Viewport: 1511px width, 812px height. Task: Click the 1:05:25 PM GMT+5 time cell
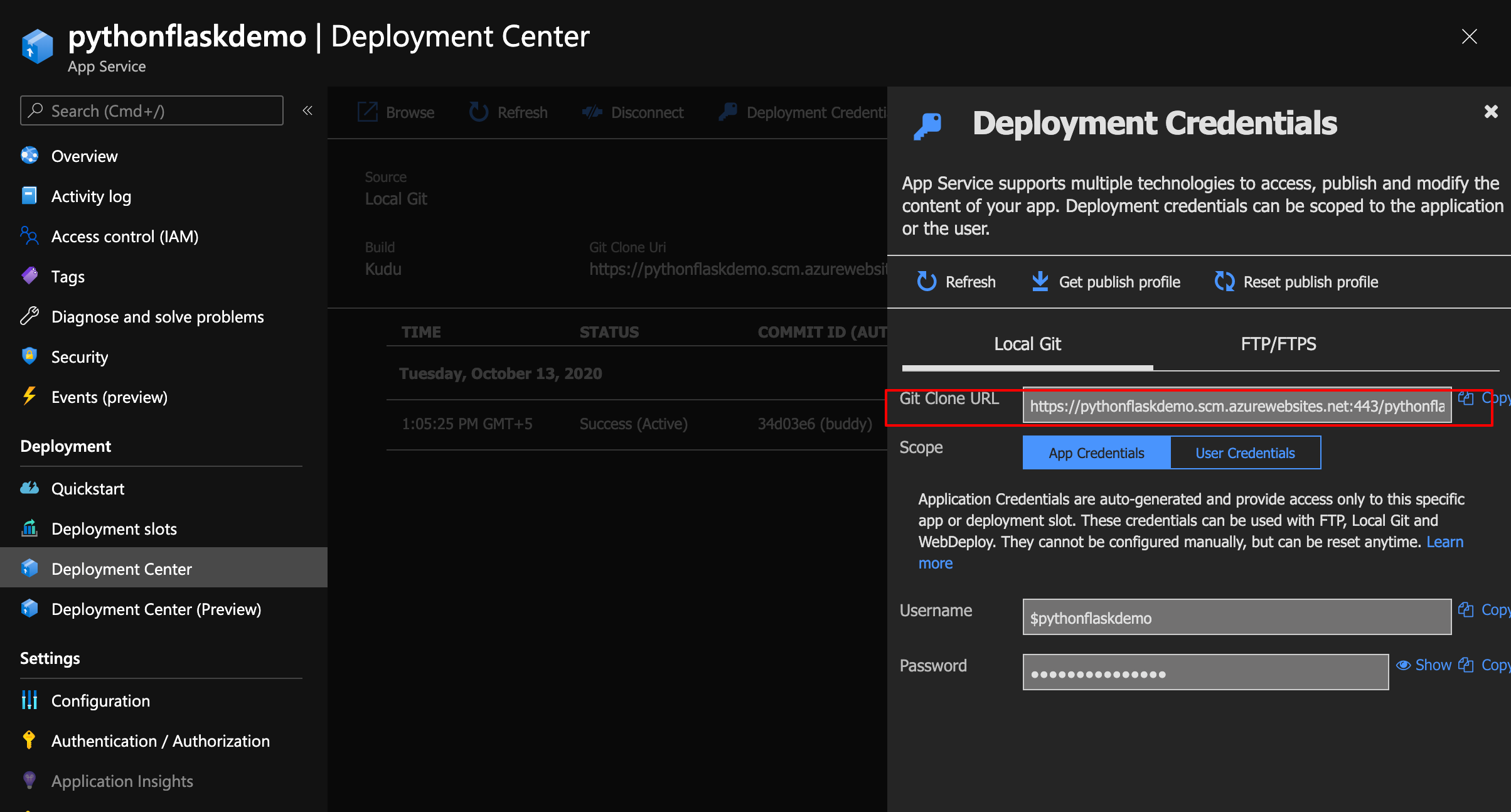pos(467,424)
